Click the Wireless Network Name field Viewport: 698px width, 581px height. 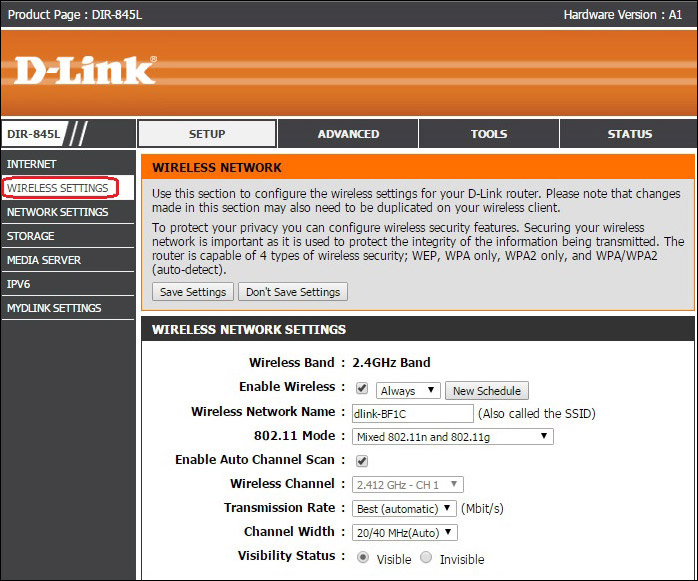412,413
